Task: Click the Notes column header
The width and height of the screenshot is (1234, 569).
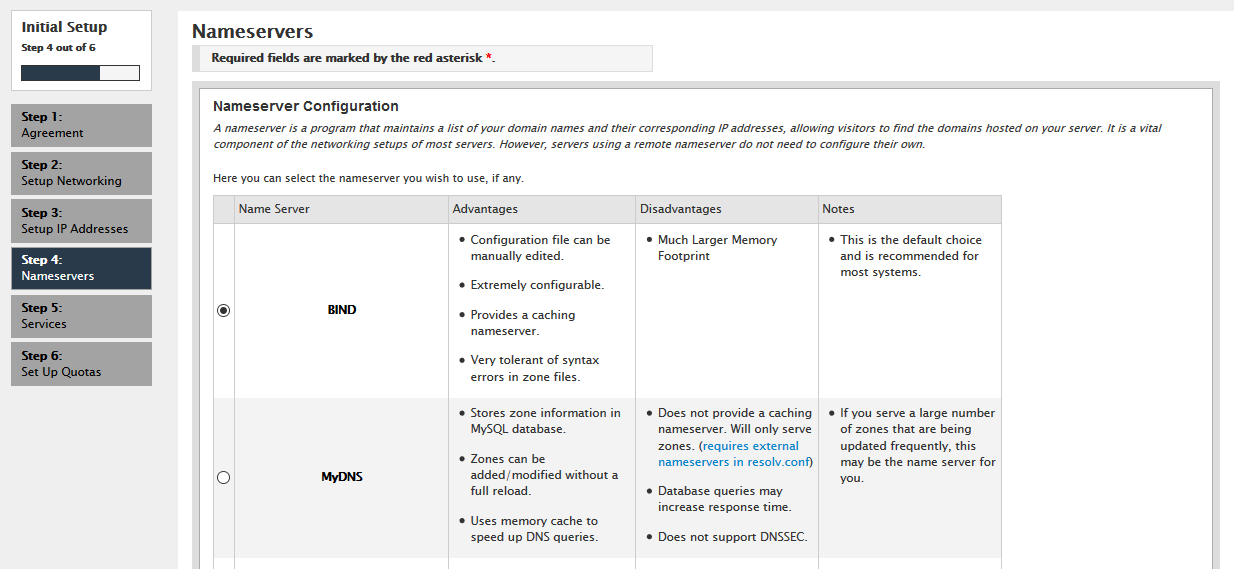Action: click(x=838, y=209)
